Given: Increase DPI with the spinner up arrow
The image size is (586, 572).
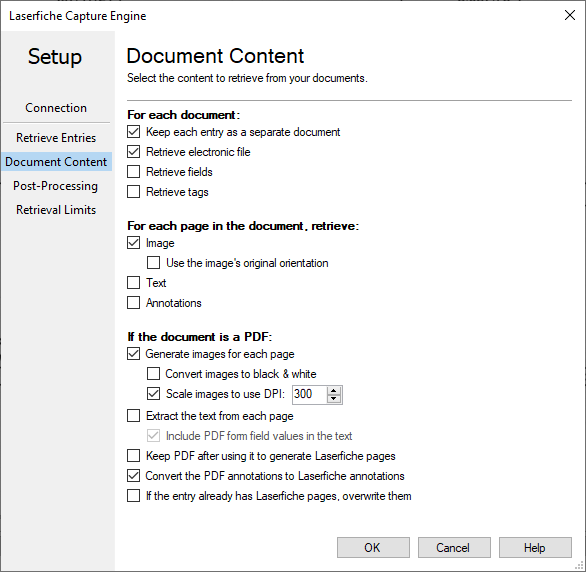Looking at the screenshot, I should (x=334, y=390).
